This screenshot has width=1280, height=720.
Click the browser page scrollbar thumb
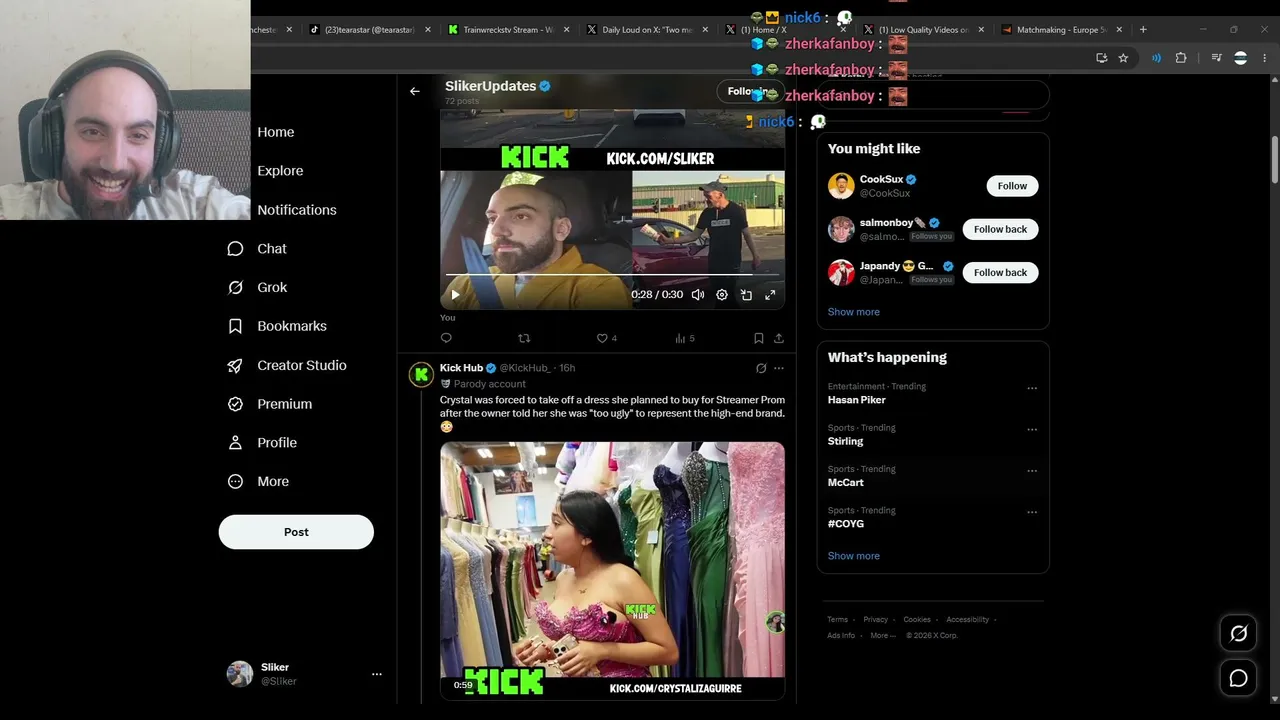tap(1275, 160)
